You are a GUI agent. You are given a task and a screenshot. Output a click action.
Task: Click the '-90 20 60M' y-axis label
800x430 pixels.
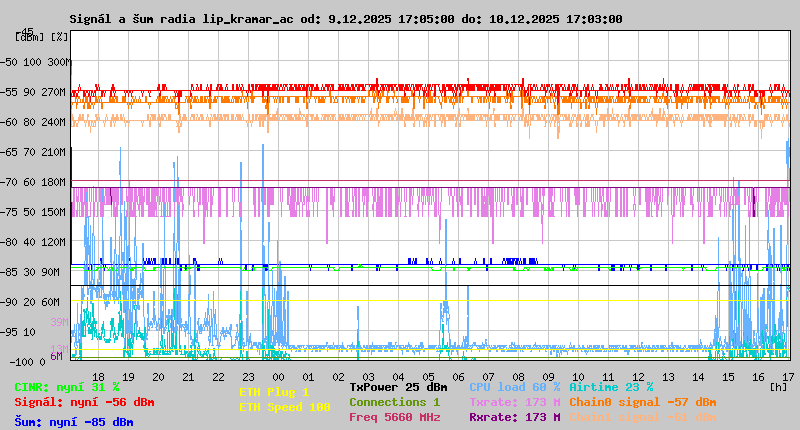[x=30, y=302]
